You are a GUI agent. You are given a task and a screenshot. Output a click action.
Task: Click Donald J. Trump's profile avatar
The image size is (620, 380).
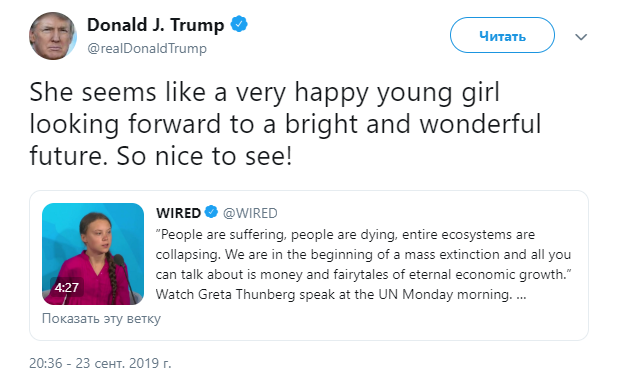[x=53, y=36]
